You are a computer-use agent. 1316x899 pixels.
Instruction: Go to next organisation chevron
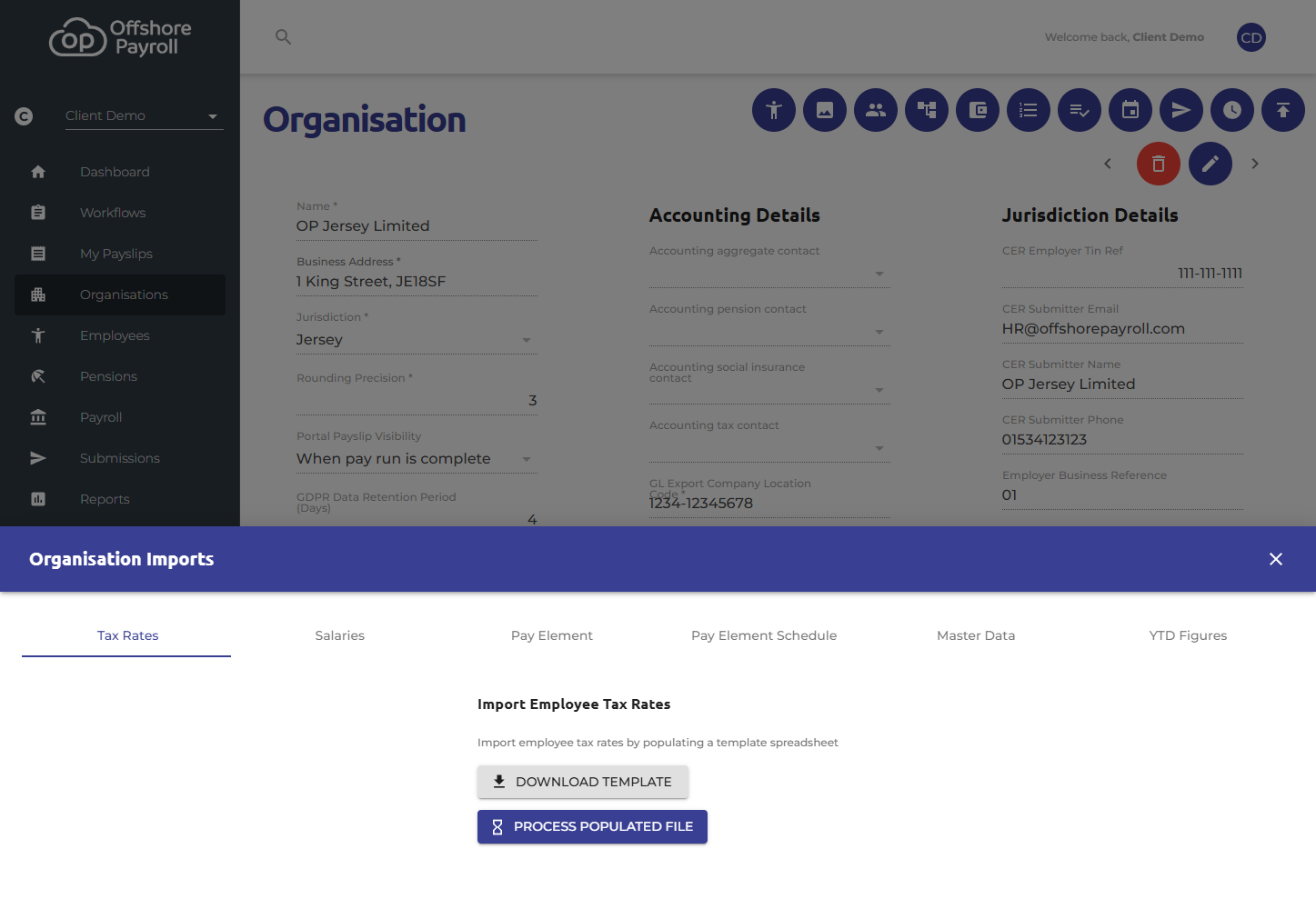tap(1255, 164)
